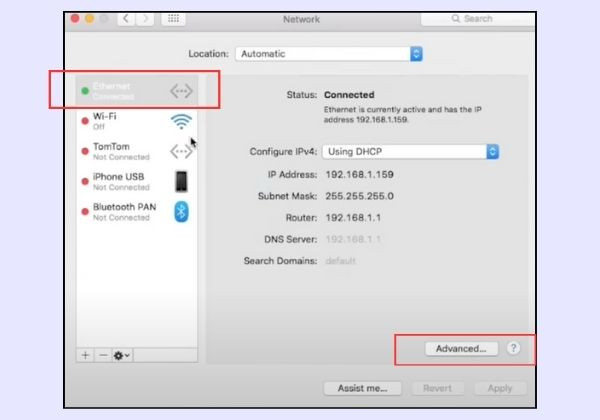Select the Bluetooth PAN network service
Screen dimensions: 600x420
coord(137,212)
